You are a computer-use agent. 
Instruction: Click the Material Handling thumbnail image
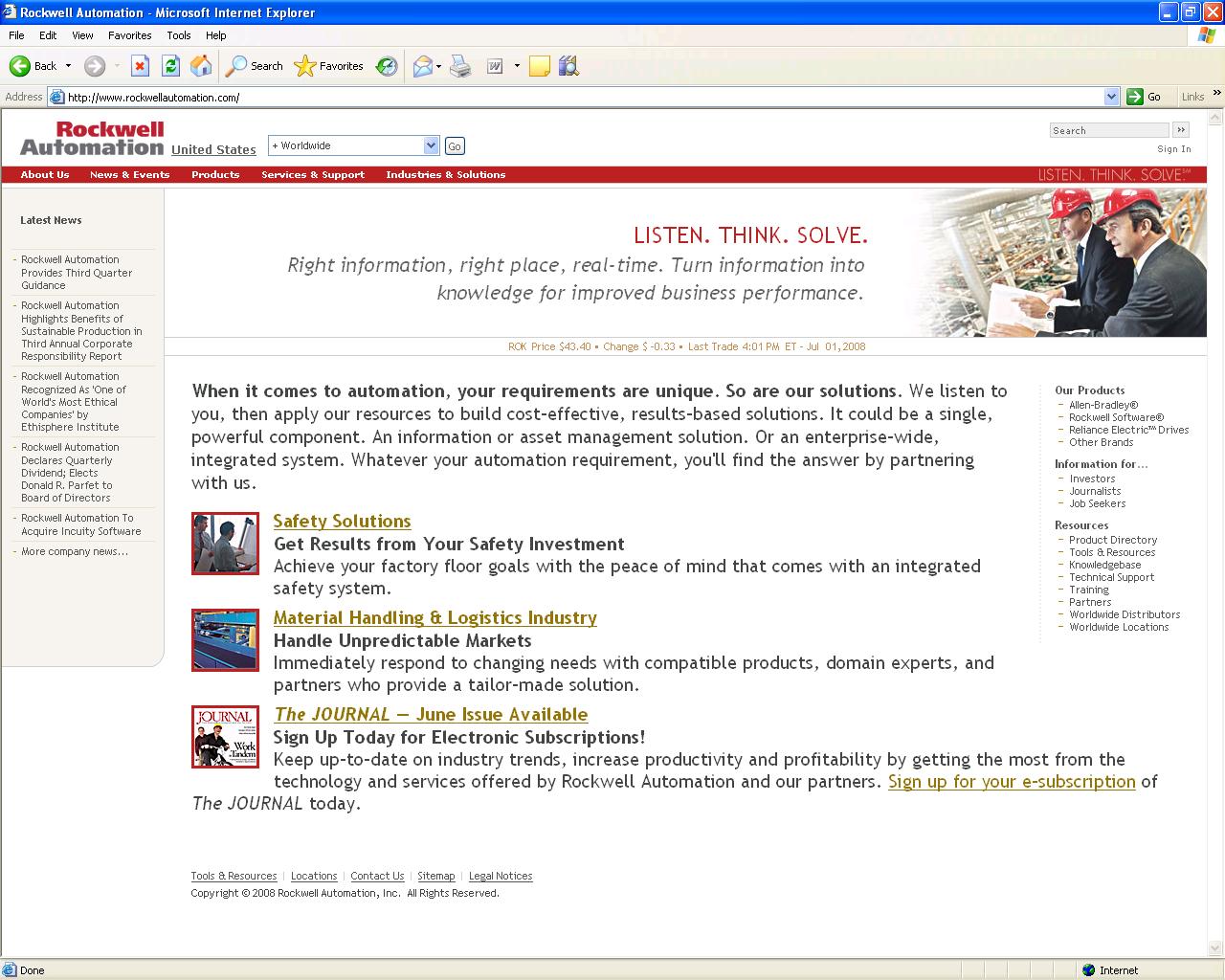(225, 639)
